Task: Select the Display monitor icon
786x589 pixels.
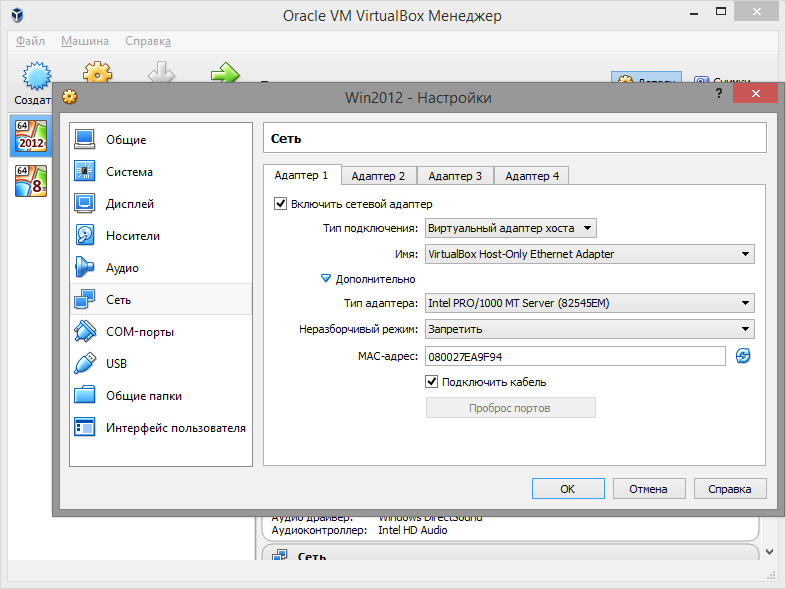Action: (x=85, y=204)
